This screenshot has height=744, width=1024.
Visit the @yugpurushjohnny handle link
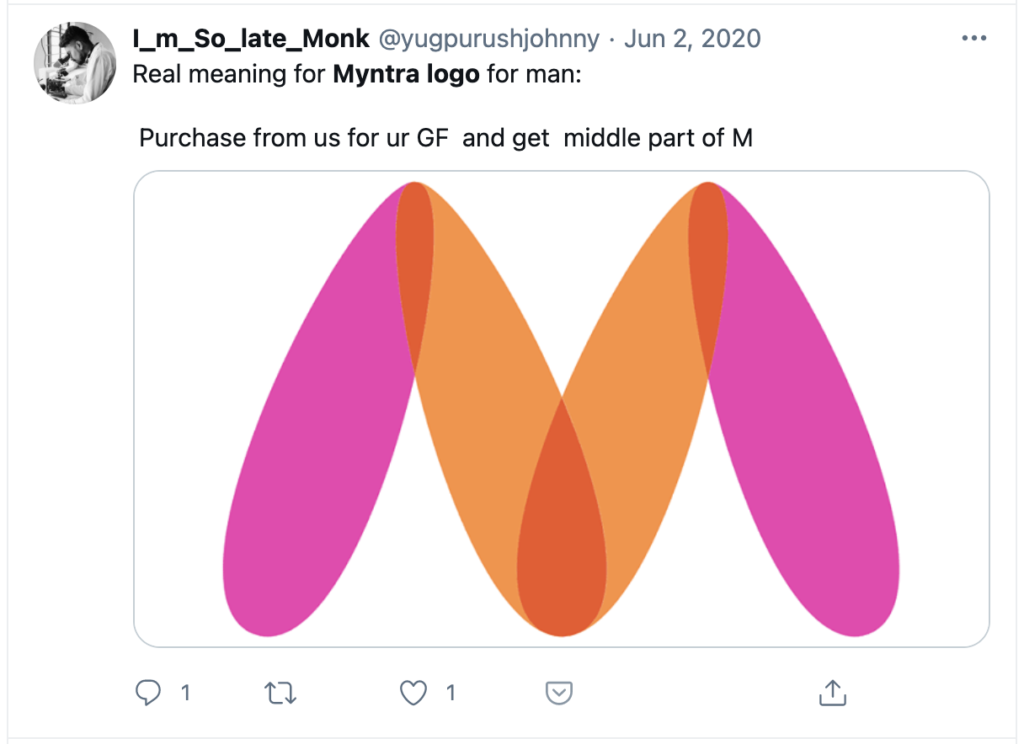[488, 39]
